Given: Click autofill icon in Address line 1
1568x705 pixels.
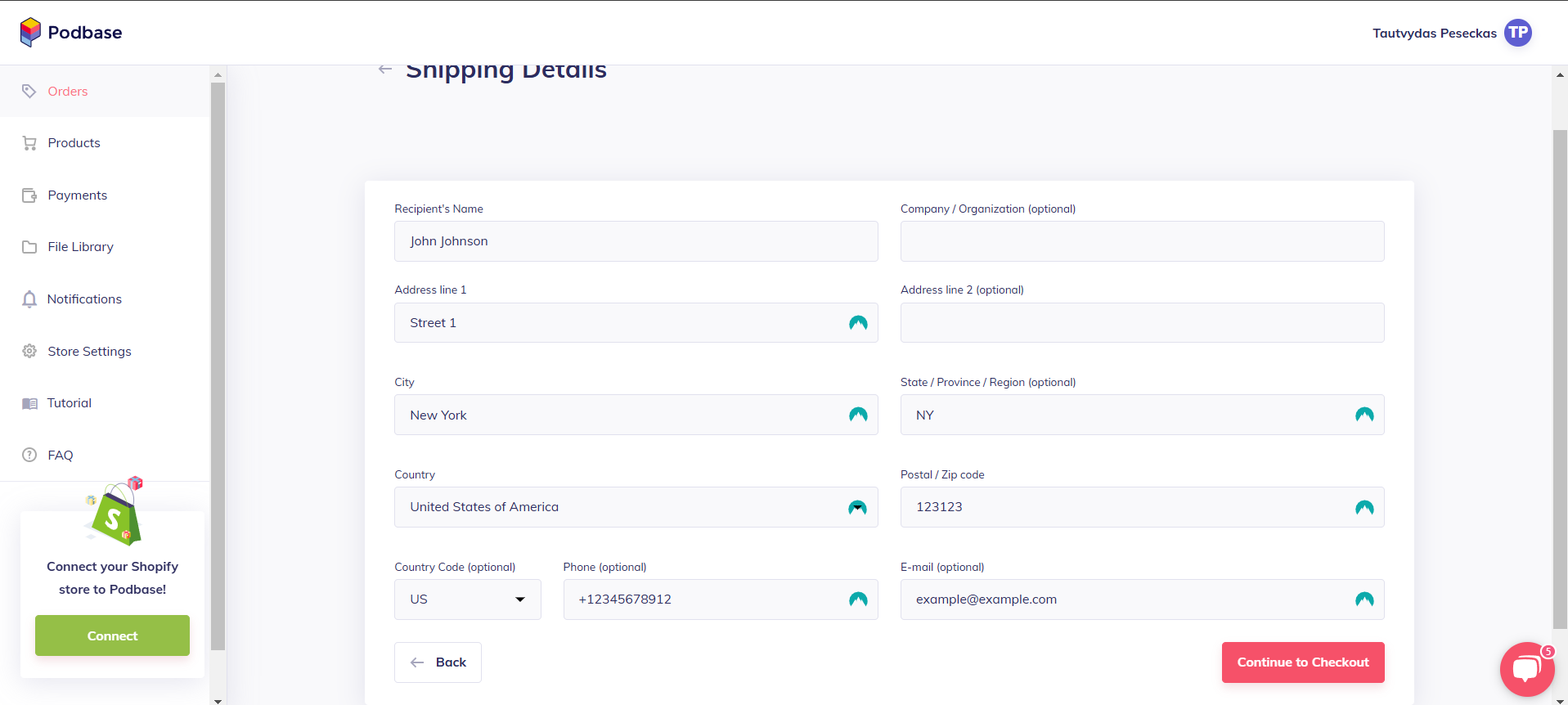Looking at the screenshot, I should pos(858,323).
